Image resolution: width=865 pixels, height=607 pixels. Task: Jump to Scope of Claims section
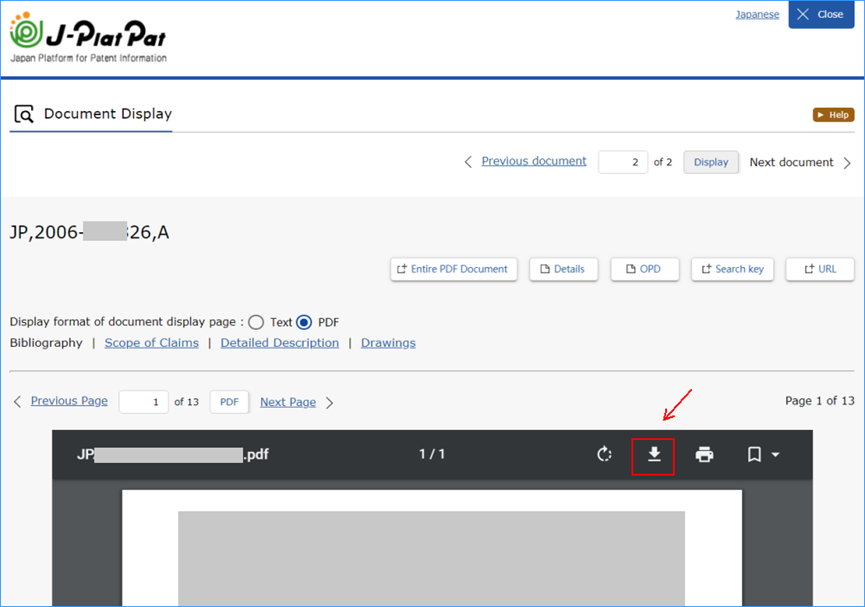coord(152,343)
